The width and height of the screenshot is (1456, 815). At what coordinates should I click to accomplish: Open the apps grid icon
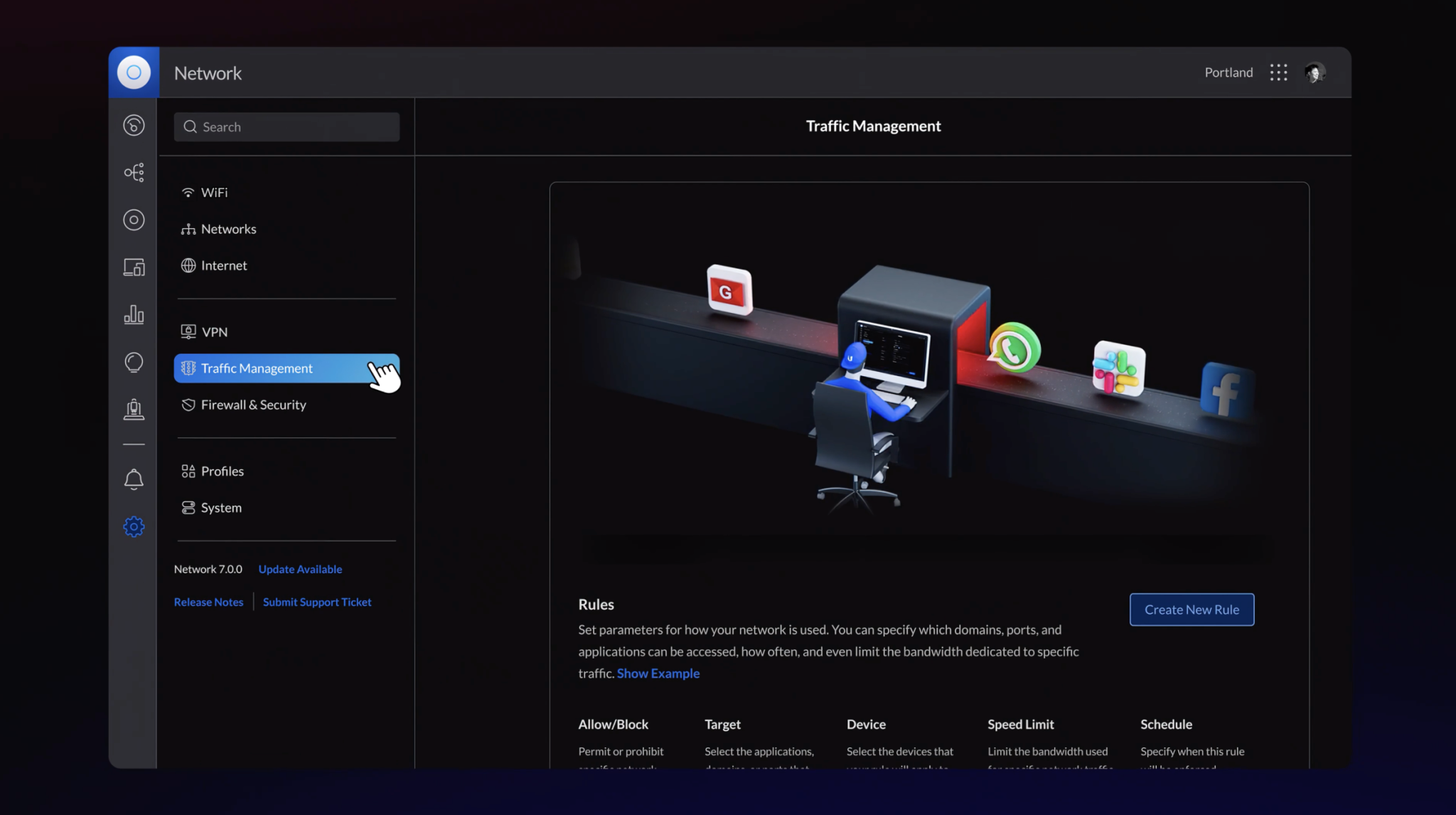1278,73
